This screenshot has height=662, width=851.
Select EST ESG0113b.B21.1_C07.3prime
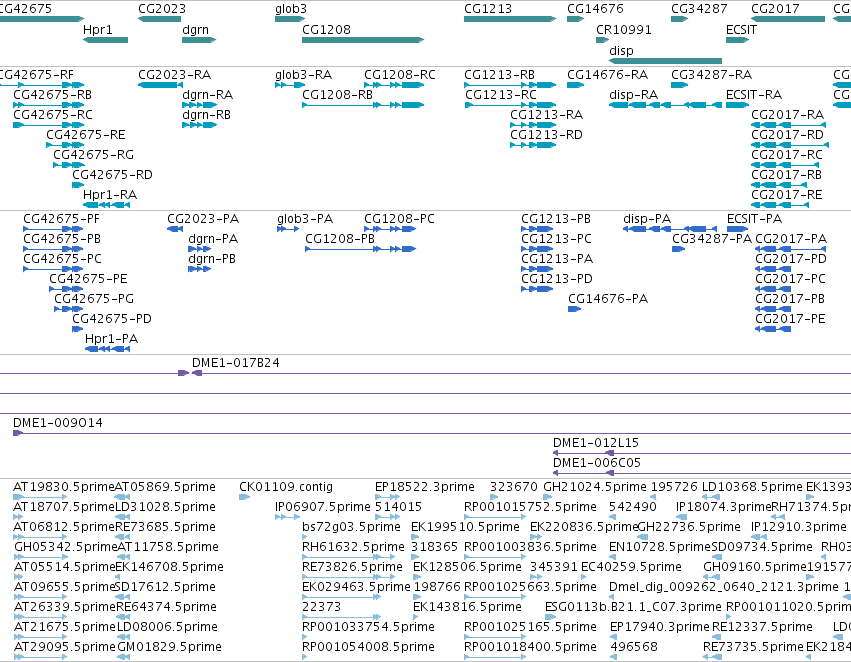click(x=633, y=607)
